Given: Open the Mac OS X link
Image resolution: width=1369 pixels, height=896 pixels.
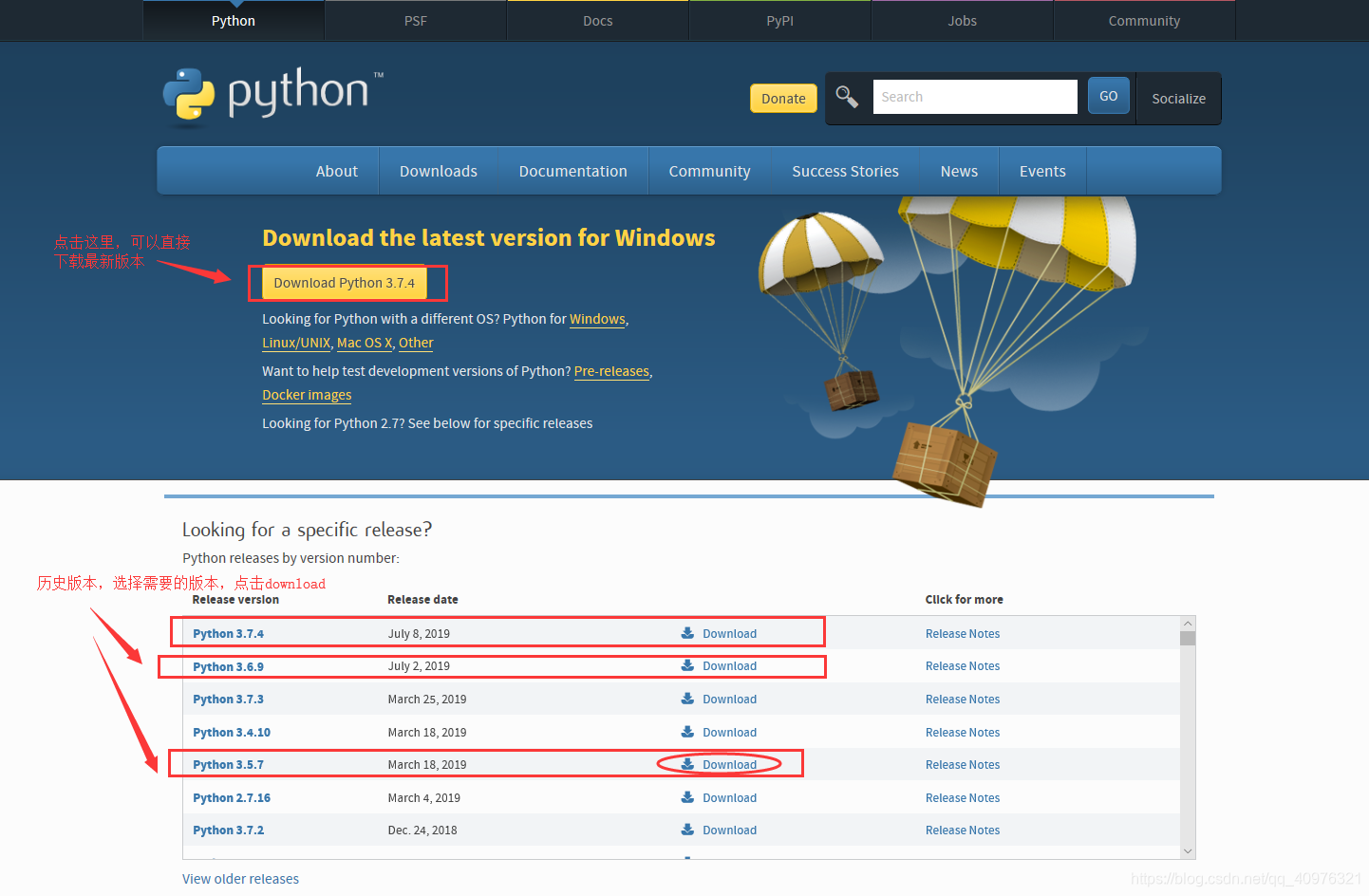Looking at the screenshot, I should coord(365,343).
